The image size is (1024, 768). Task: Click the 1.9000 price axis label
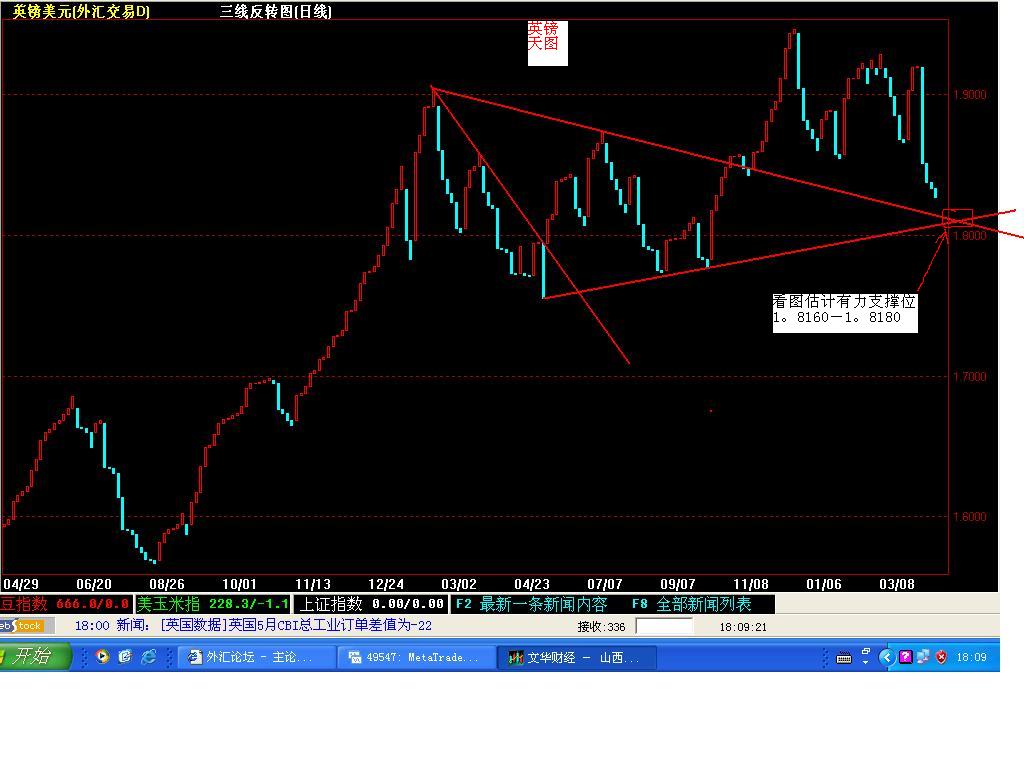[x=970, y=95]
